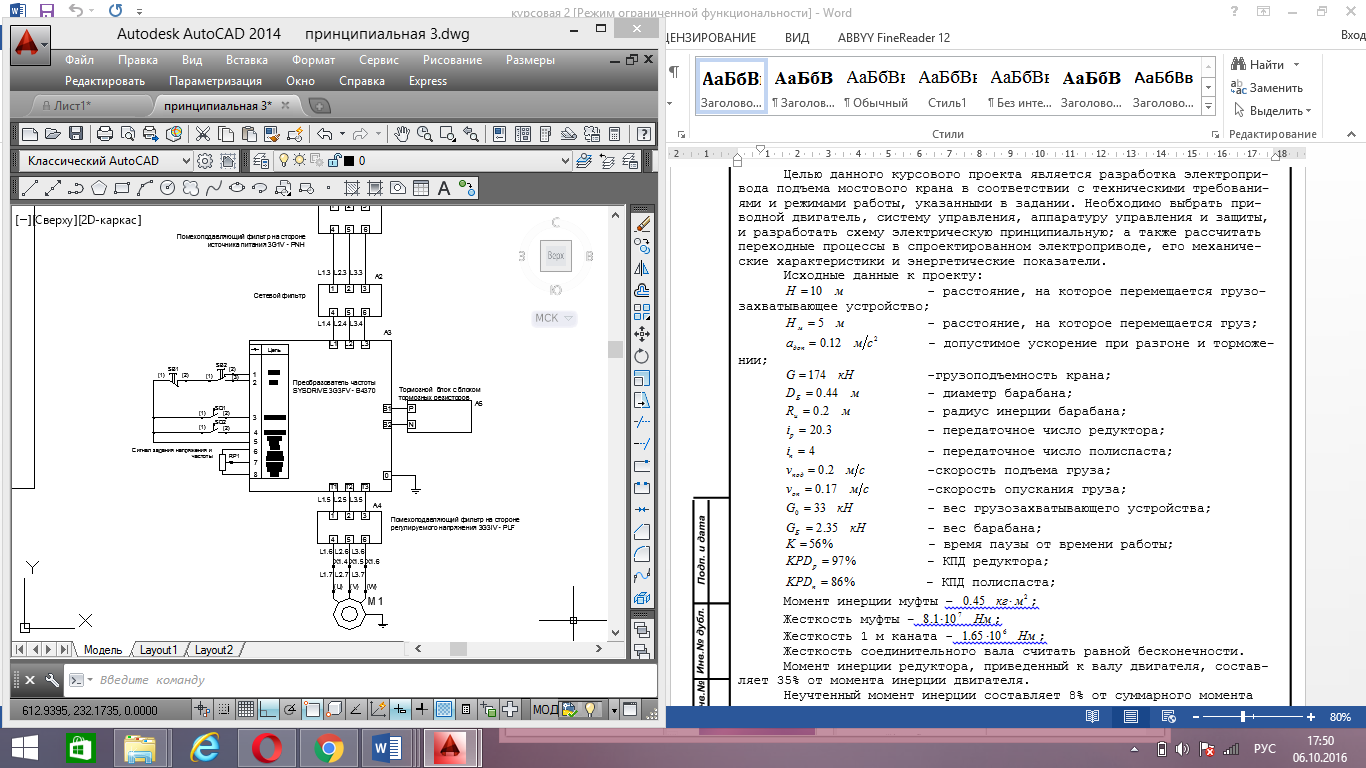This screenshot has width=1366, height=768.
Task: Toggle Grid display in AutoCAD status bar
Action: [246, 710]
